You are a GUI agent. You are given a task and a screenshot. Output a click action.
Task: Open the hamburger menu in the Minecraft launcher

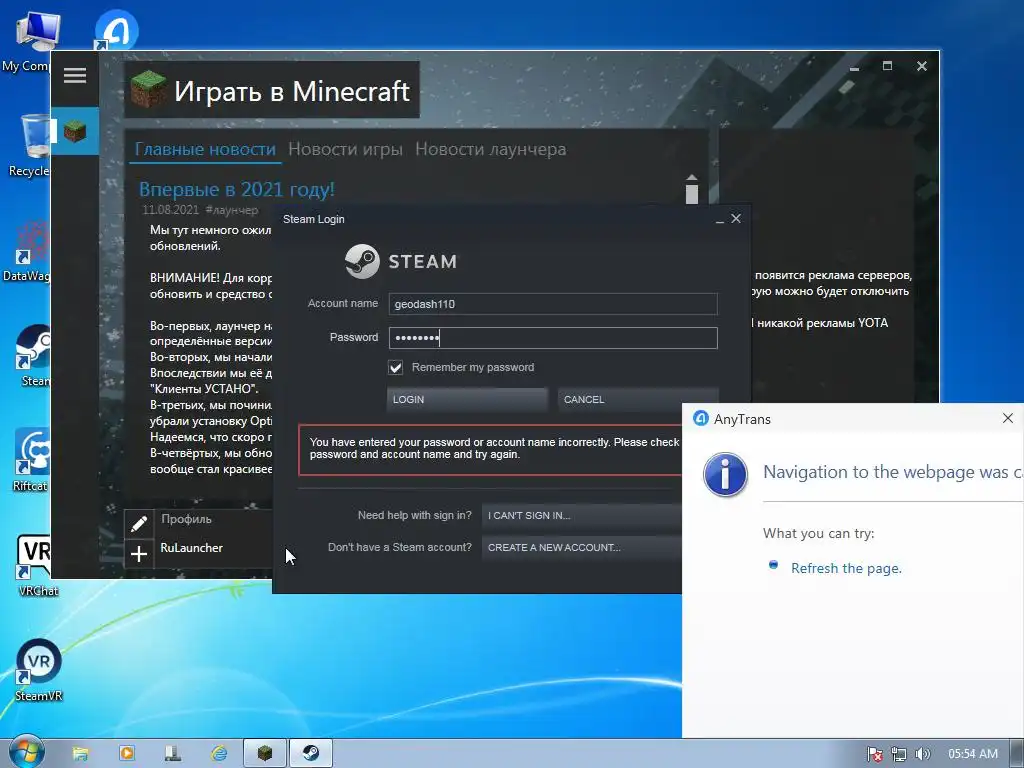(75, 76)
